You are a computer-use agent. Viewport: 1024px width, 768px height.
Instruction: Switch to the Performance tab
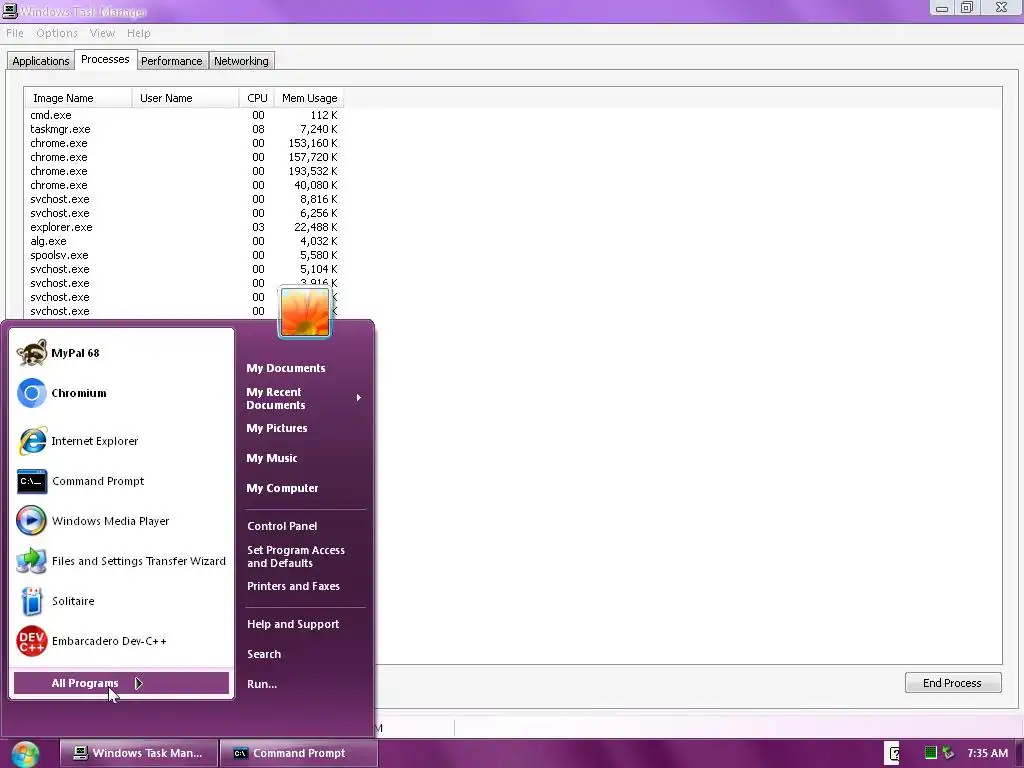[x=172, y=61]
